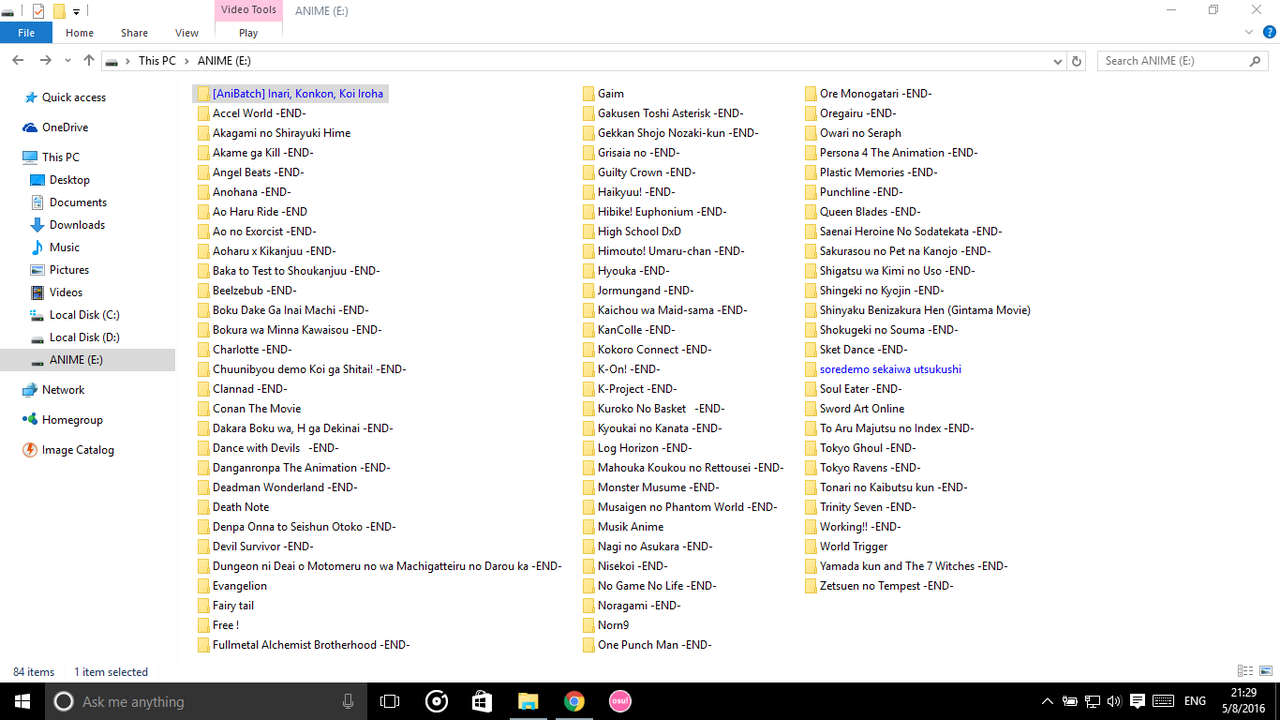Open Windows Store from taskbar
Viewport: 1280px width, 720px height.
pos(482,701)
